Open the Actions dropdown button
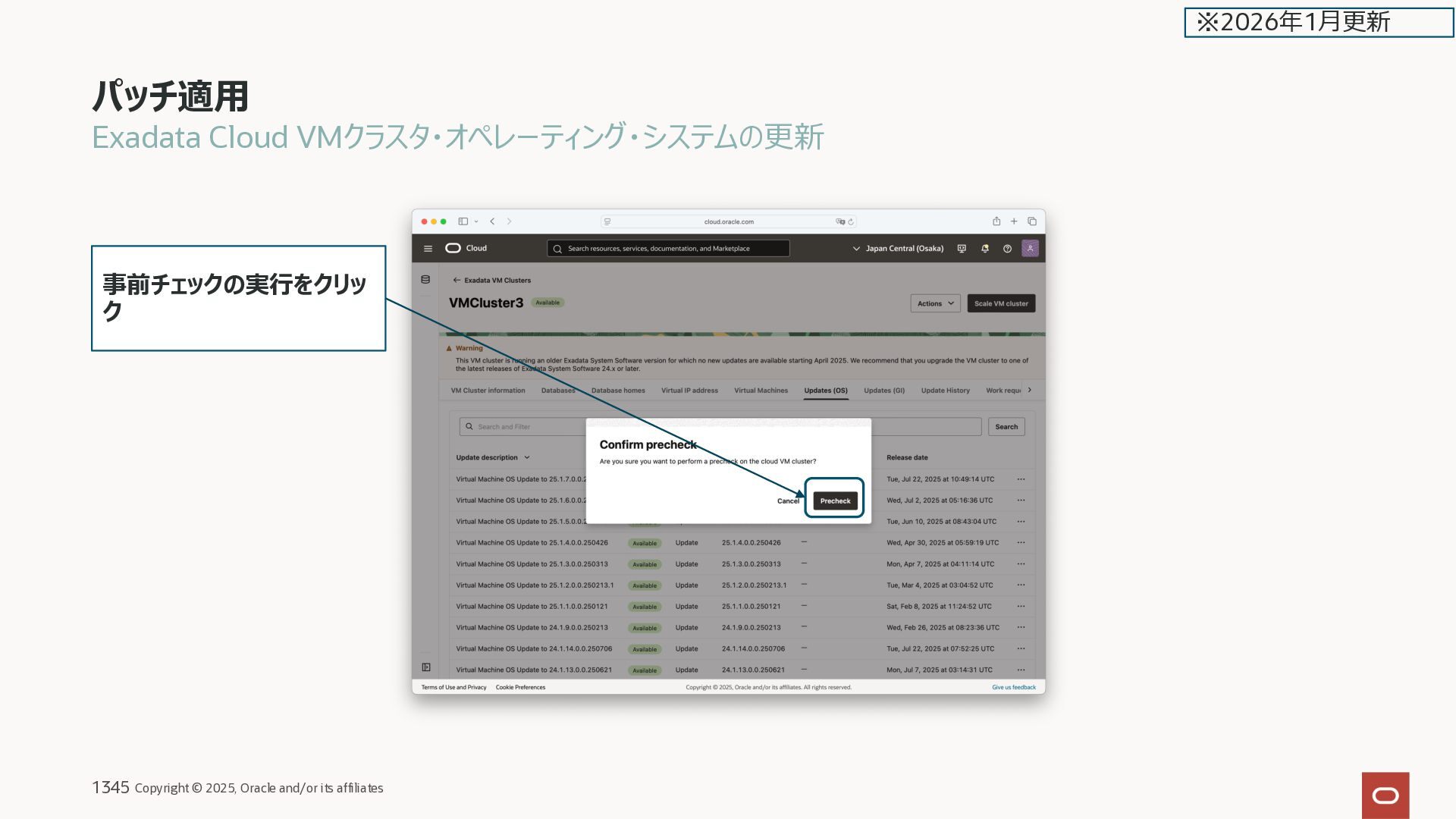The height and width of the screenshot is (819, 1456). (935, 303)
